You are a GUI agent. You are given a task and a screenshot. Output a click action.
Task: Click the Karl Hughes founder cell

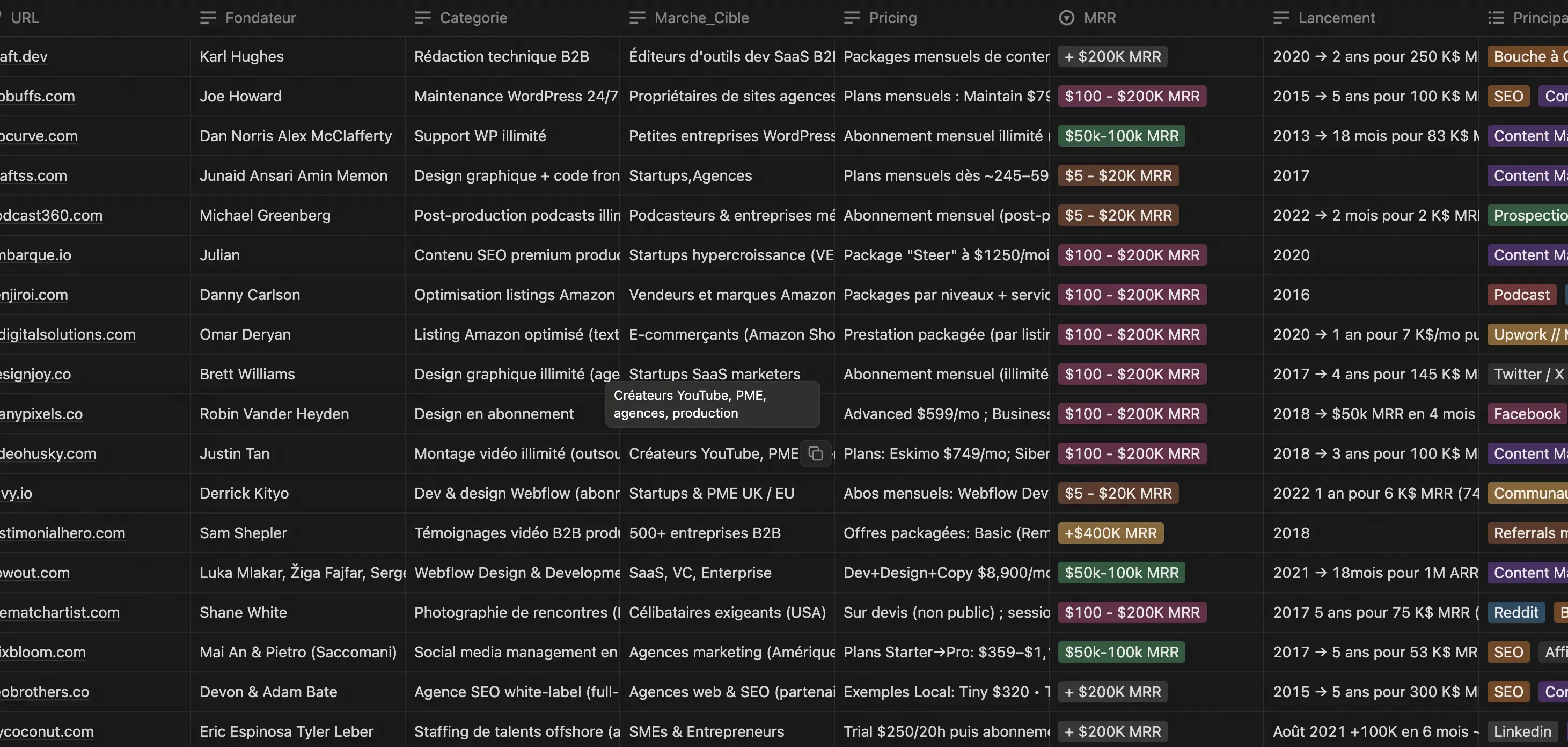click(241, 57)
